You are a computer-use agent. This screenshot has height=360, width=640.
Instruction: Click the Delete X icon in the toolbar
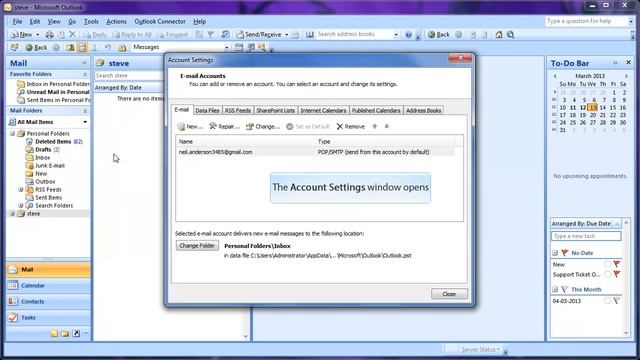[x=72, y=35]
